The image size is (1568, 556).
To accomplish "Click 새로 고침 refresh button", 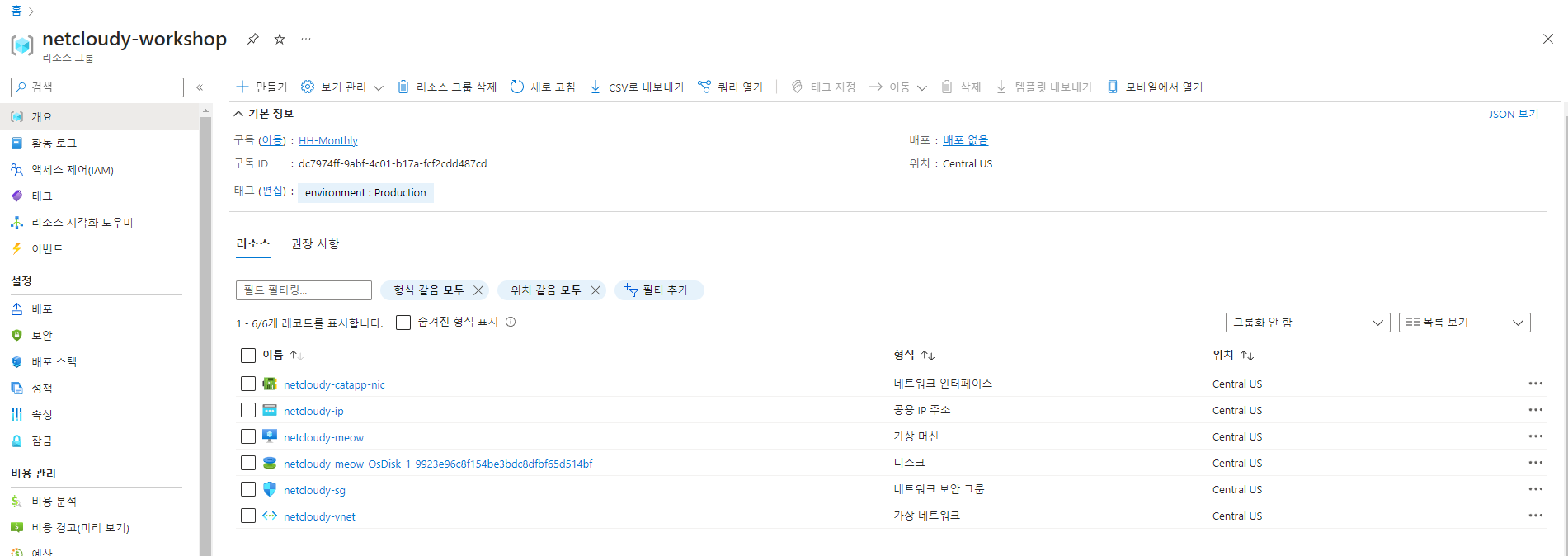I will (x=543, y=87).
